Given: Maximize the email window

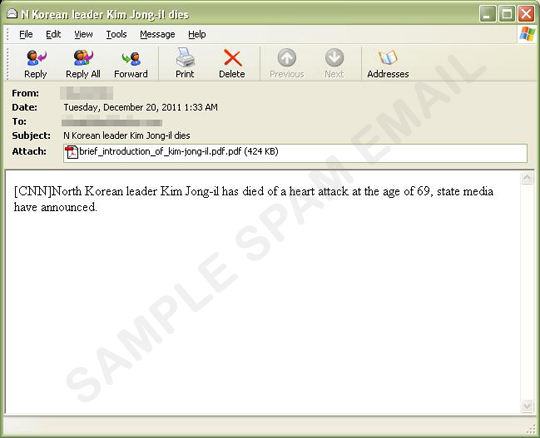Looking at the screenshot, I should click(507, 14).
